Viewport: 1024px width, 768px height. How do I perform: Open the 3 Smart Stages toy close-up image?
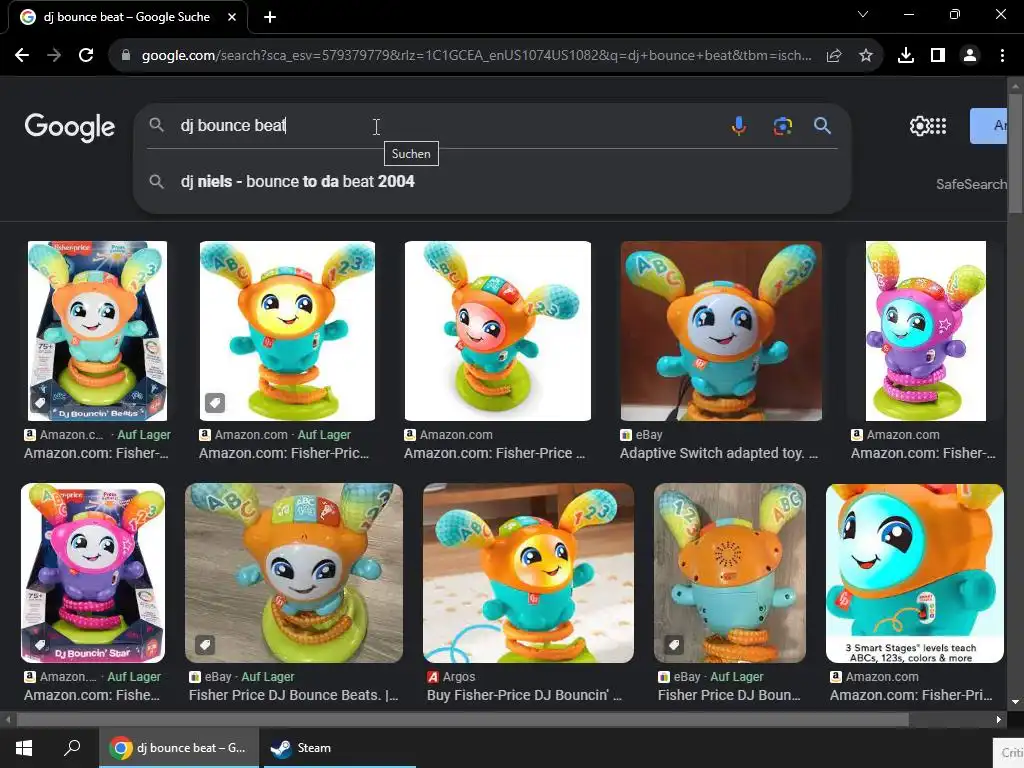pyautogui.click(x=914, y=573)
